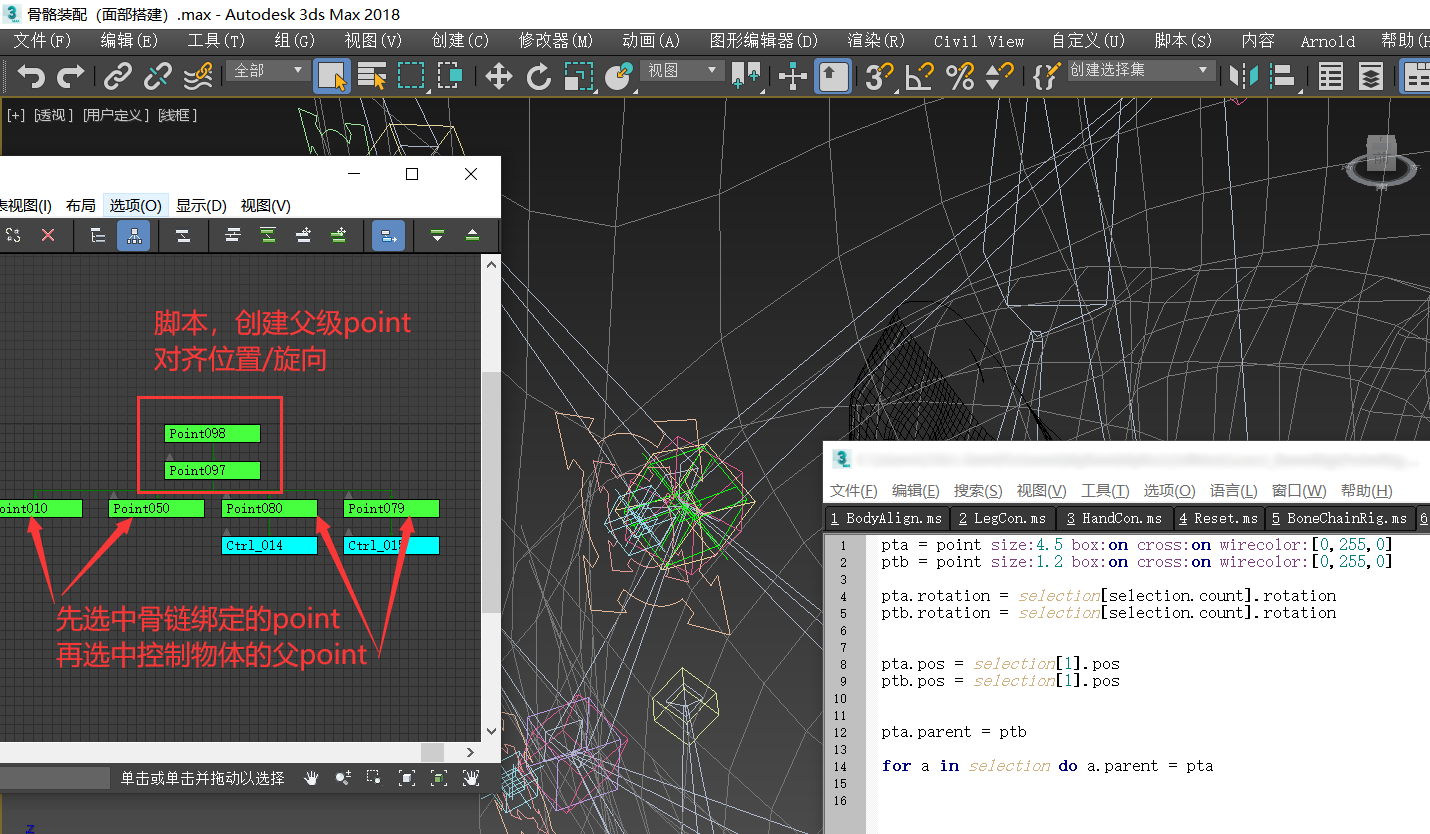The width and height of the screenshot is (1430, 834).
Task: Select the Select and Move tool
Action: tap(498, 76)
